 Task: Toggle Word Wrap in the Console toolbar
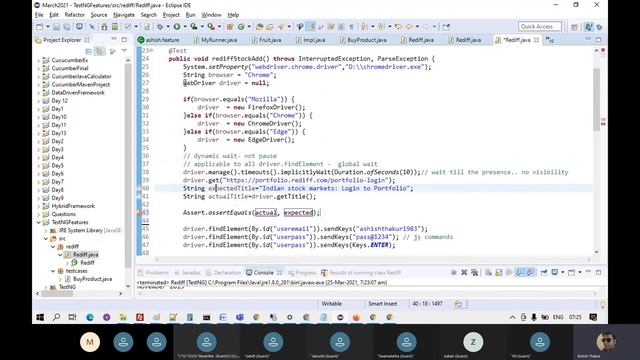[509, 272]
